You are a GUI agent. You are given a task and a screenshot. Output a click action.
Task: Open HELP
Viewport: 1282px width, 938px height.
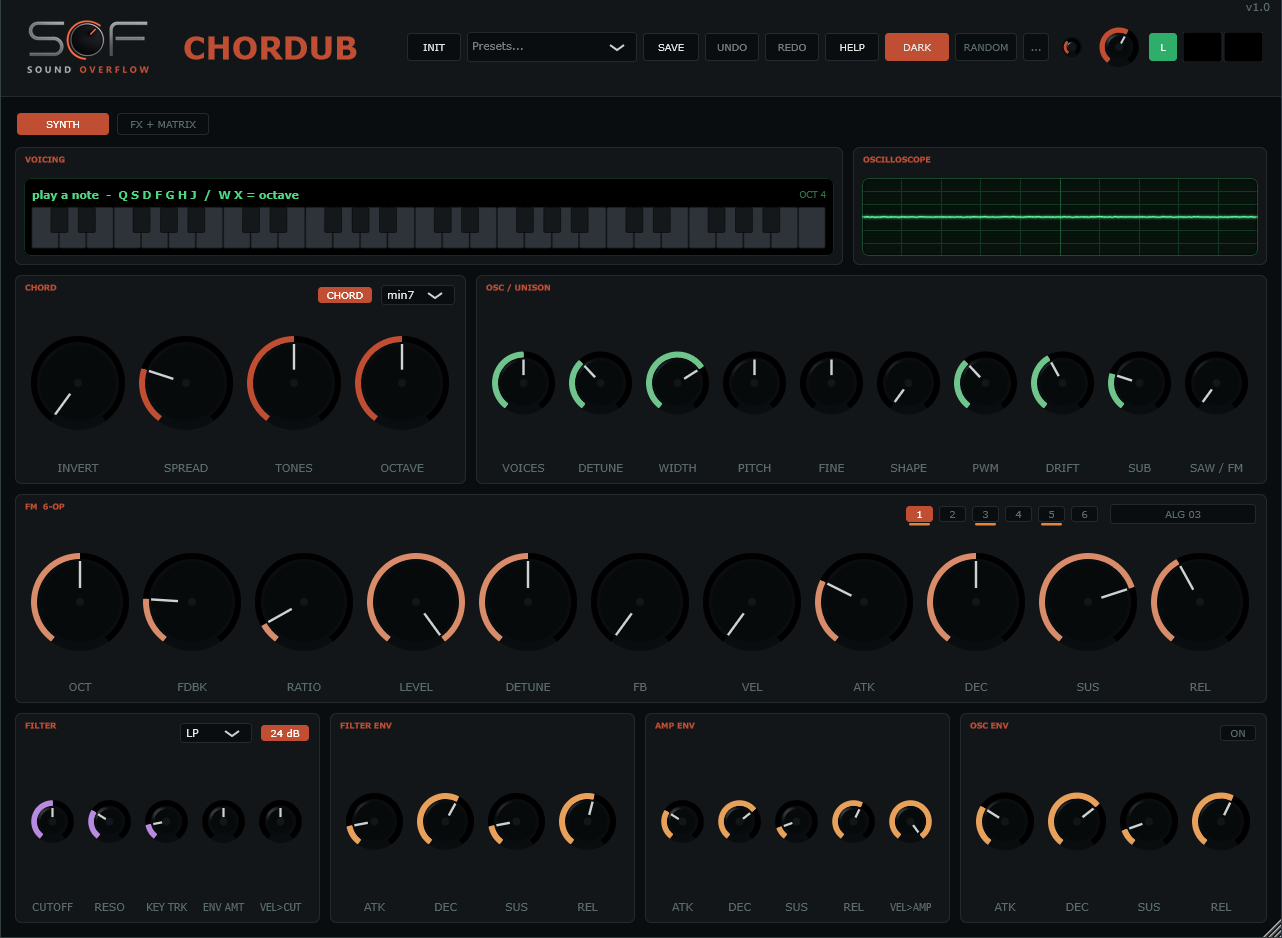(x=852, y=47)
